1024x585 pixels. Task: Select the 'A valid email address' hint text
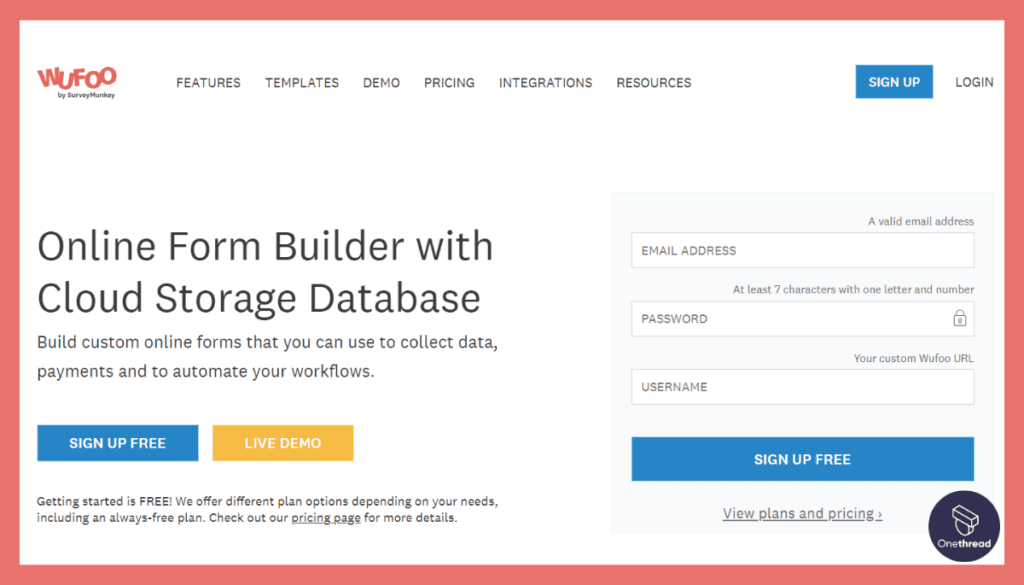coord(921,221)
